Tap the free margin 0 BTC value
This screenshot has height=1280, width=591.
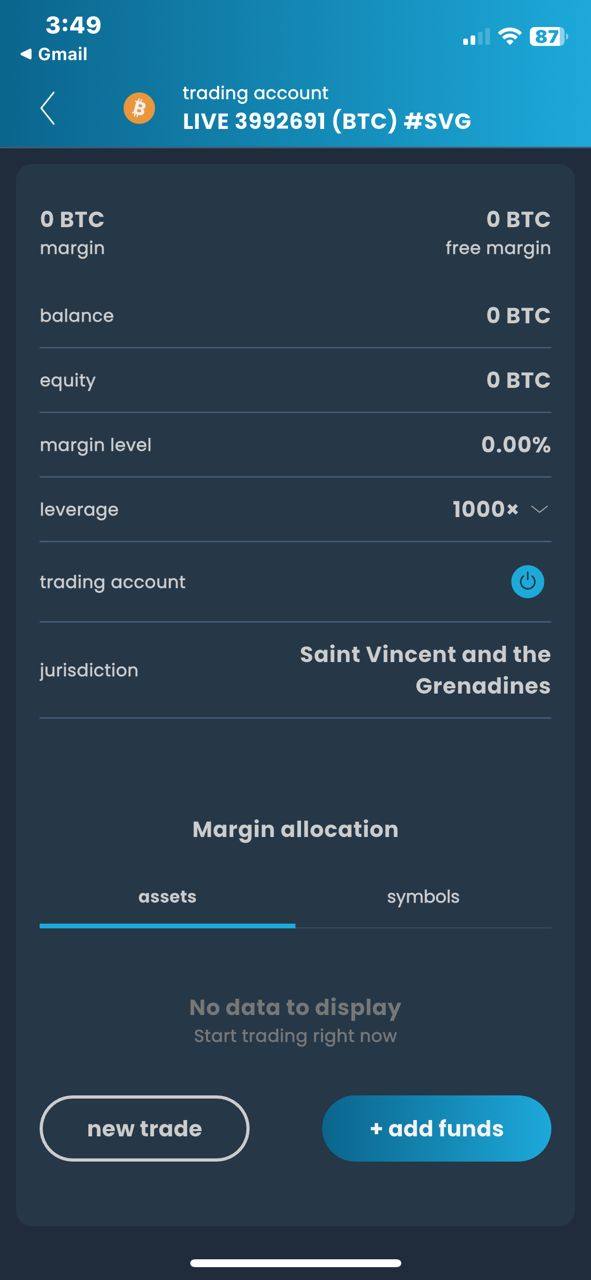pos(518,219)
